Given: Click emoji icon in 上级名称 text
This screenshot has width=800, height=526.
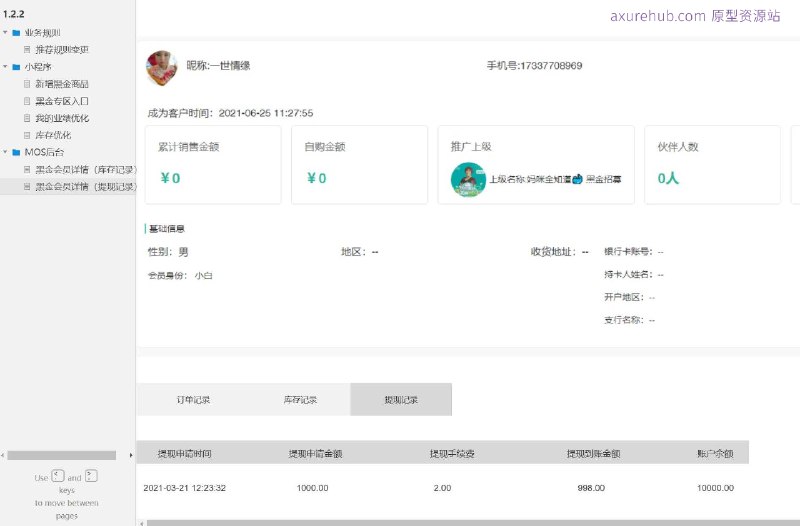Looking at the screenshot, I should 577,179.
